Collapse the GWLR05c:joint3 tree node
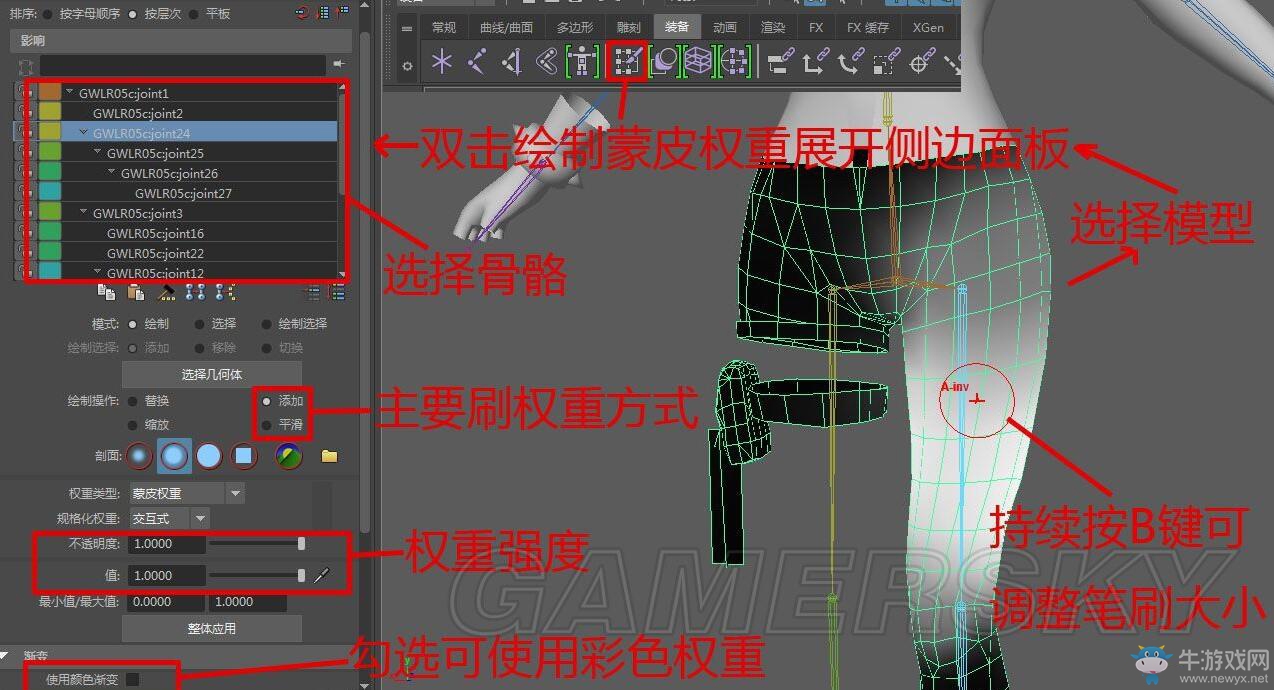 pos(84,213)
